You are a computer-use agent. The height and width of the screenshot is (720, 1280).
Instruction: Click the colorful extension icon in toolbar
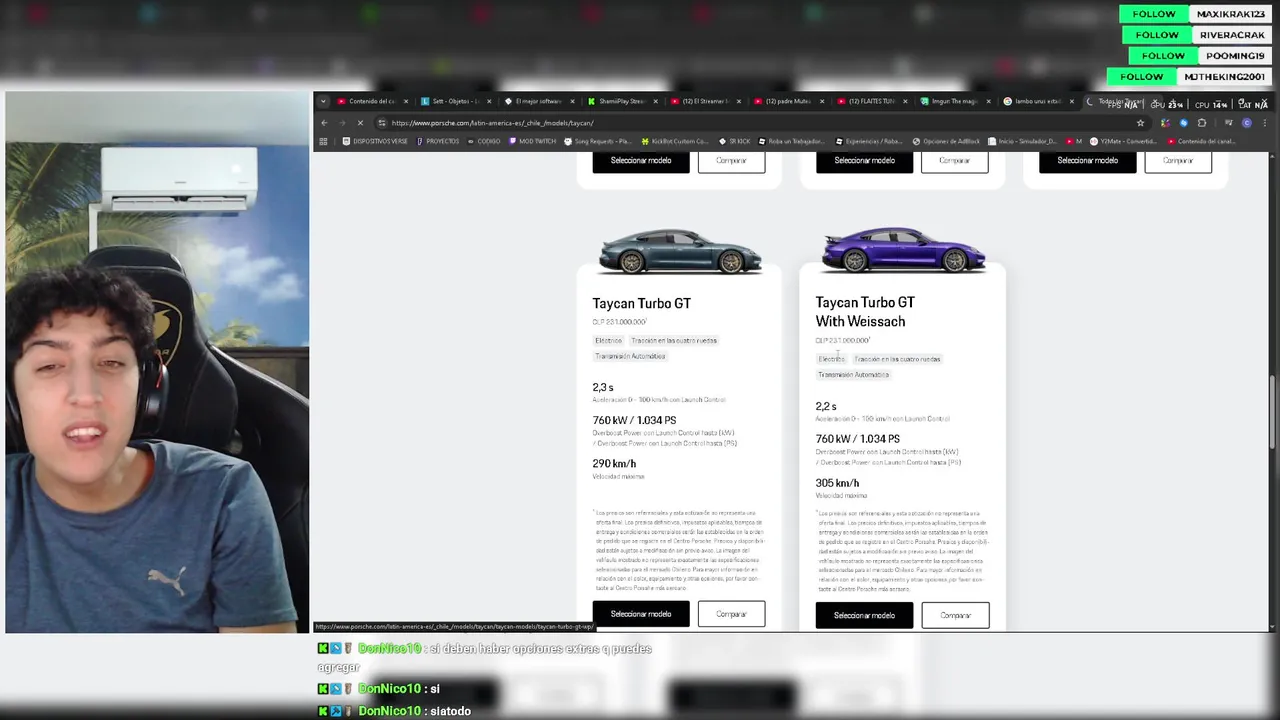coord(1165,123)
